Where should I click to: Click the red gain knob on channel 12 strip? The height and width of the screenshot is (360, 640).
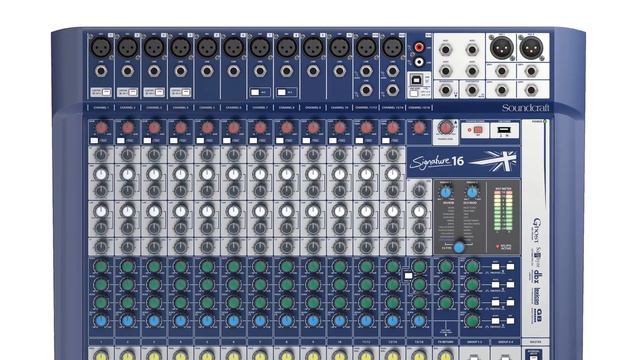tap(393, 128)
